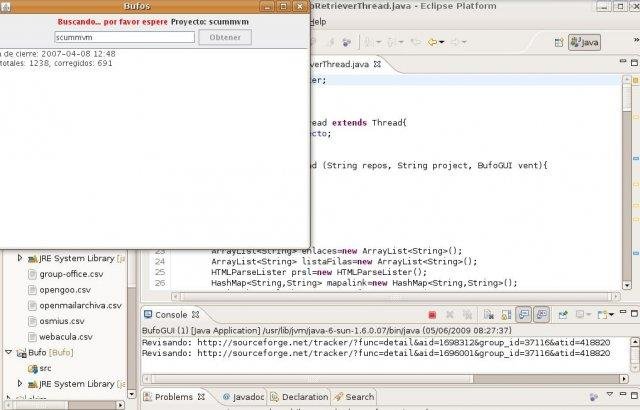Open the Back navigation history dropdown

tap(442, 42)
